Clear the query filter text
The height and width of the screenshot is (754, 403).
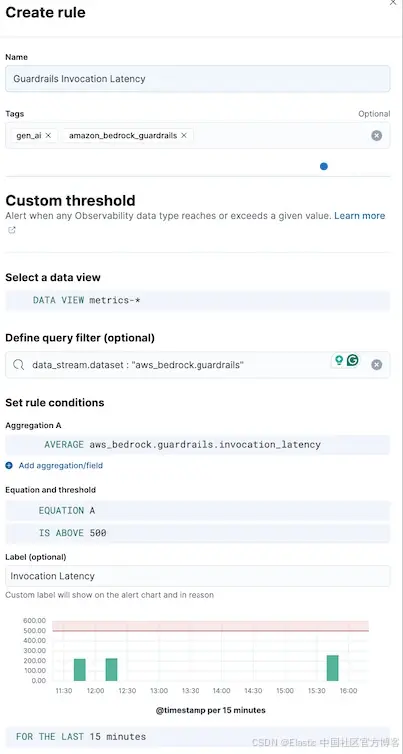377,365
